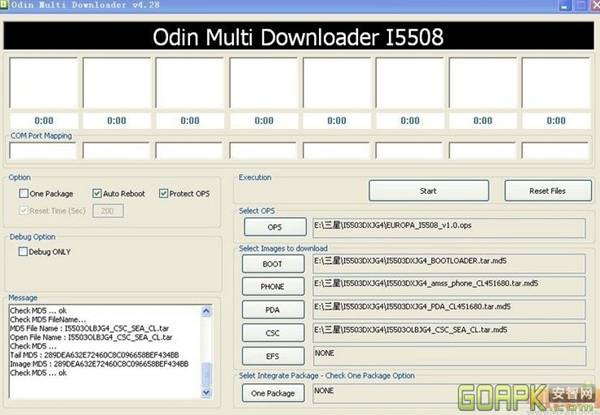
Task: Maximize the Odin Multi Downloader window
Action: pyautogui.click(x=580, y=6)
